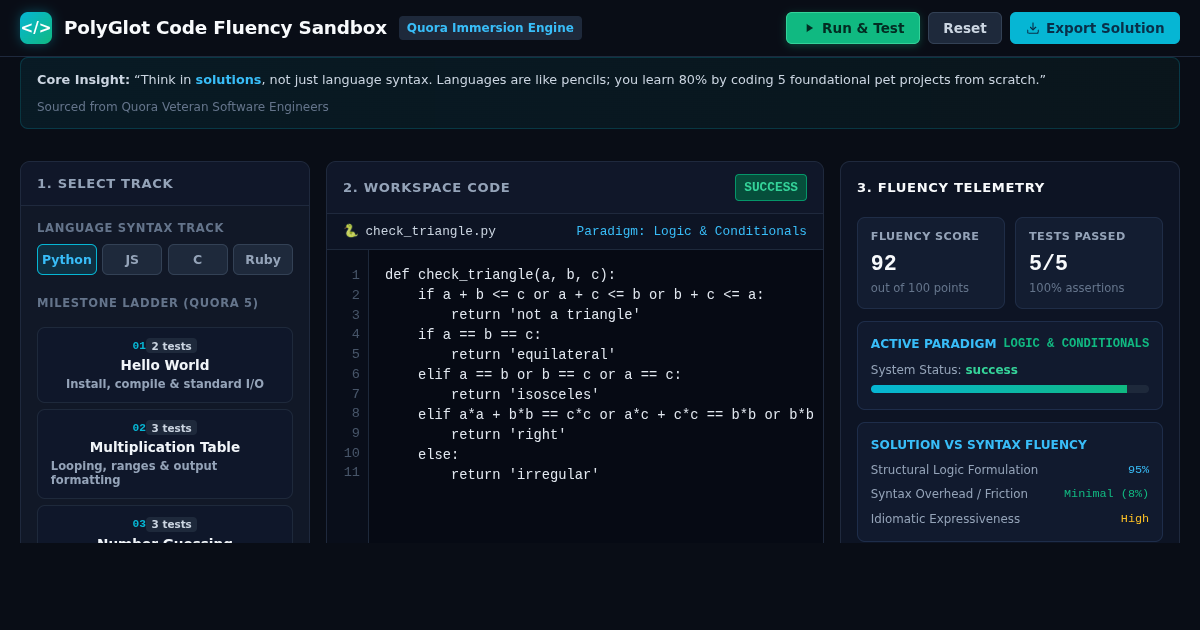Click the '3 tests' badge on Multiplication Table
The height and width of the screenshot is (630, 1200).
coord(171,428)
